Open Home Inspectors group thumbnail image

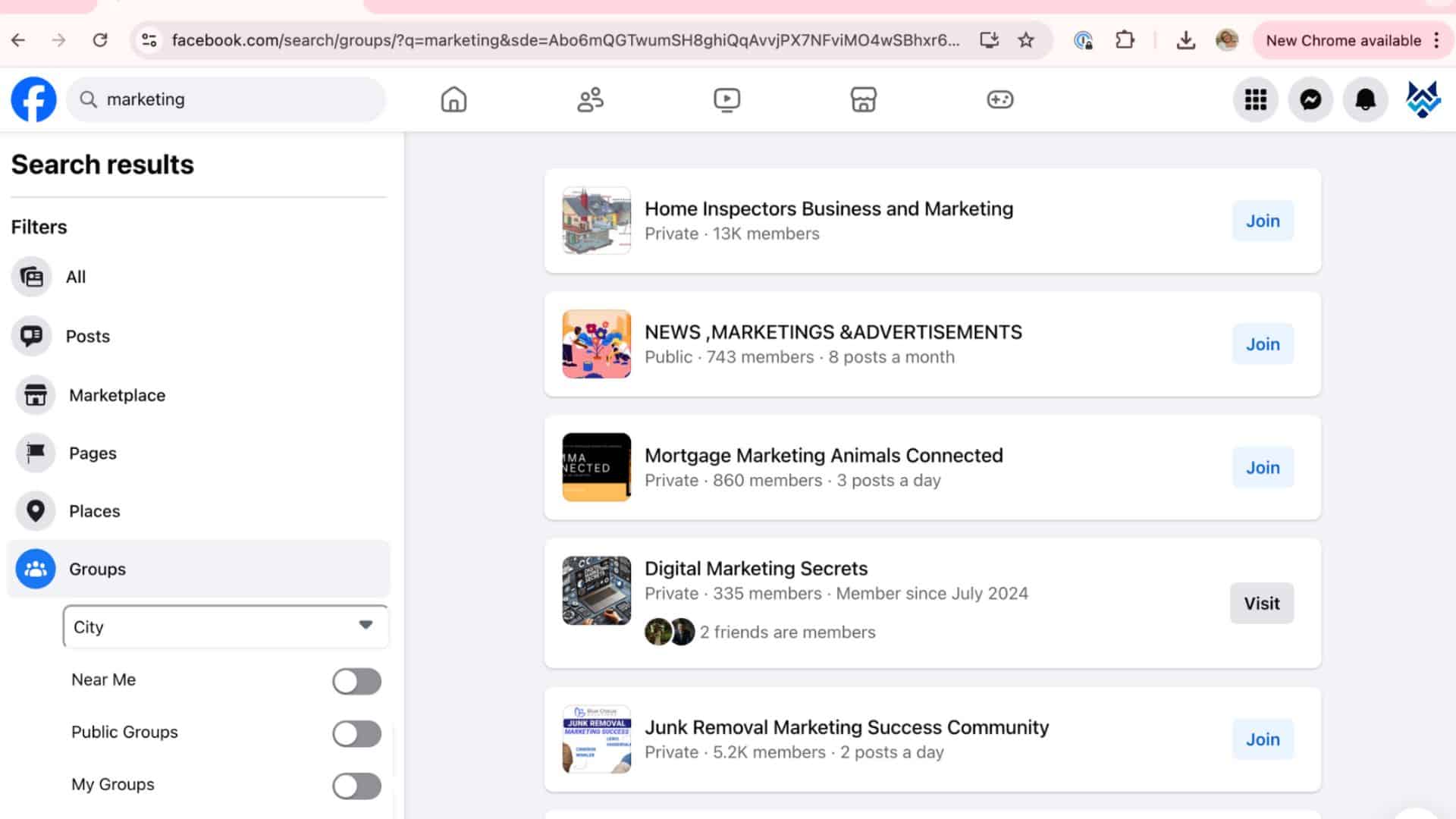coord(596,221)
